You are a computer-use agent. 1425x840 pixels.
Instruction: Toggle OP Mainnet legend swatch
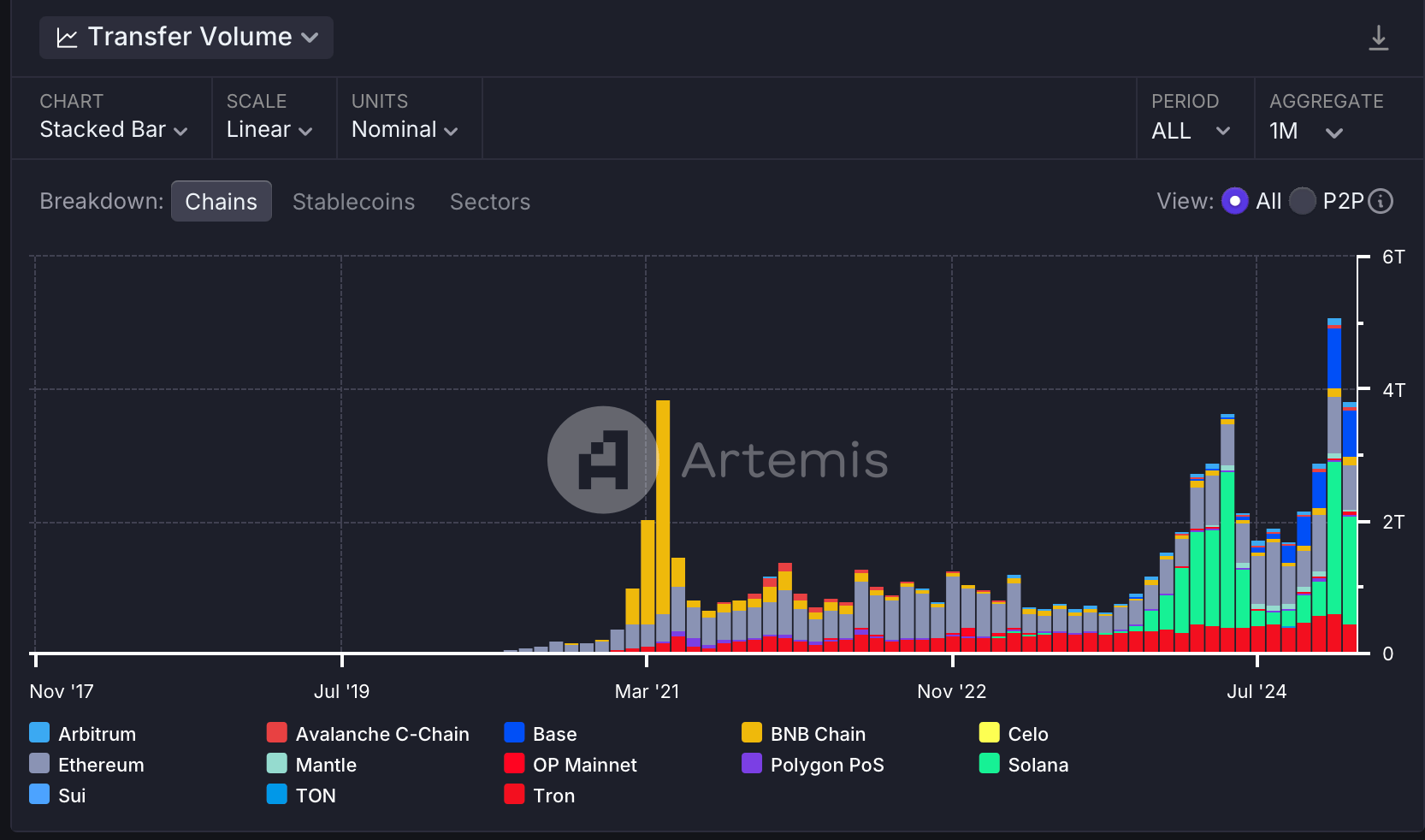point(514,763)
